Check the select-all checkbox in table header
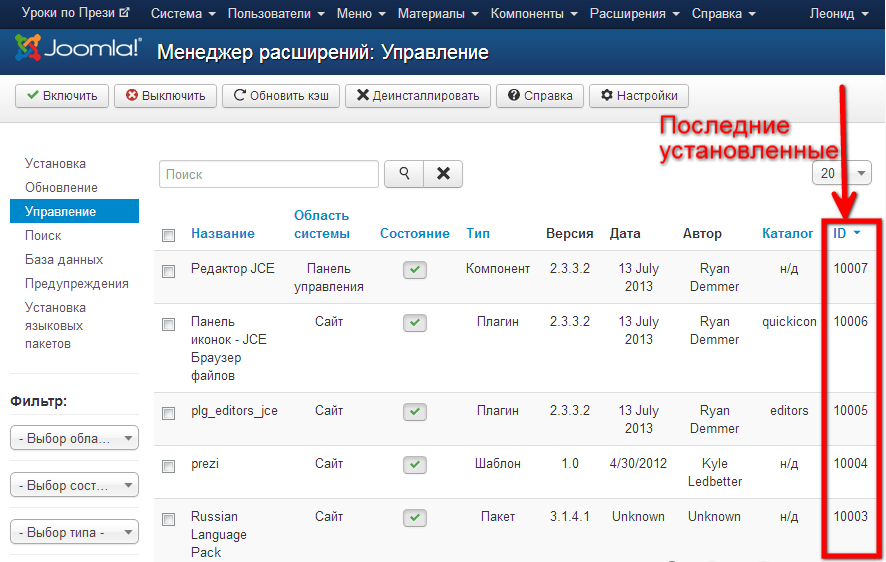The width and height of the screenshot is (886, 562). click(x=169, y=235)
